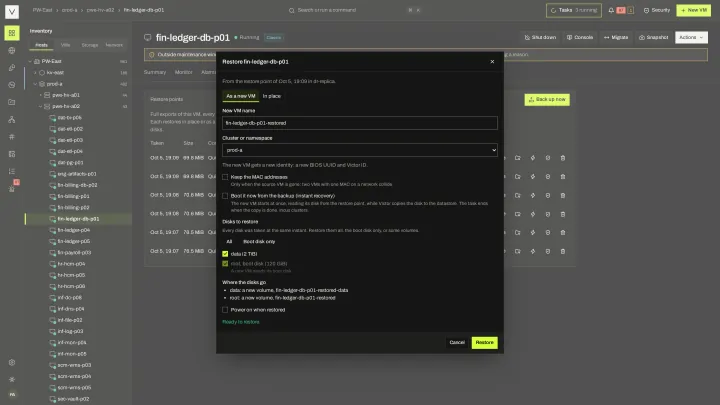Uncheck the data (2 TiB) disk
Viewport: 720px width, 405px height.
[225, 253]
